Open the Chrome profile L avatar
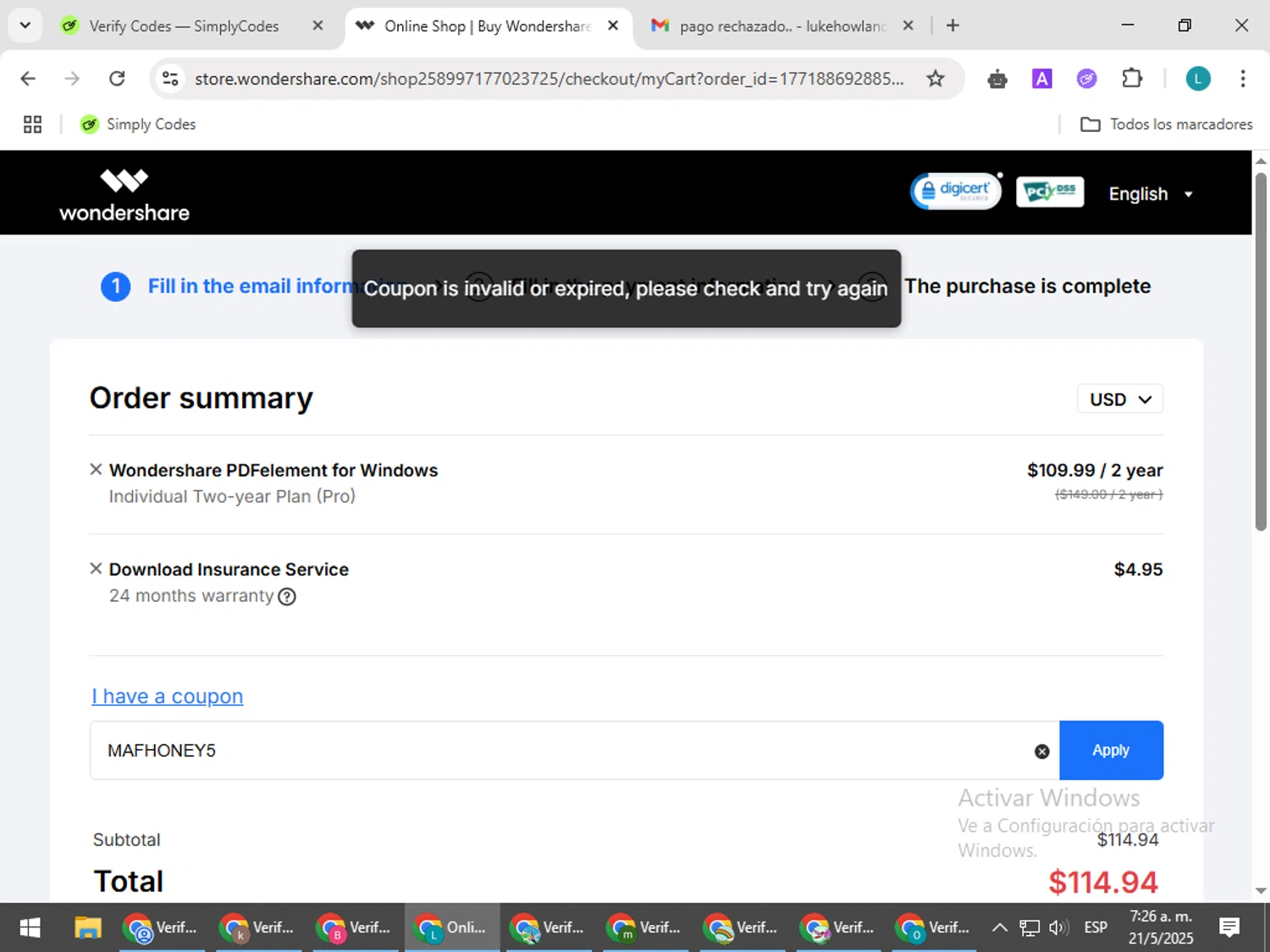Screen dimensions: 1270x952 click(x=1197, y=79)
